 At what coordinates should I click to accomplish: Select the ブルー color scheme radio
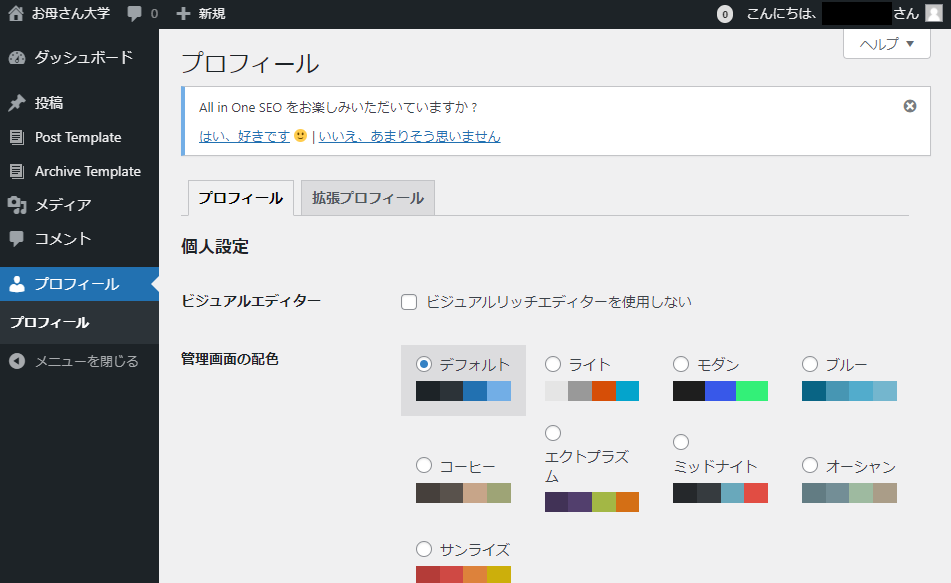pyautogui.click(x=810, y=364)
